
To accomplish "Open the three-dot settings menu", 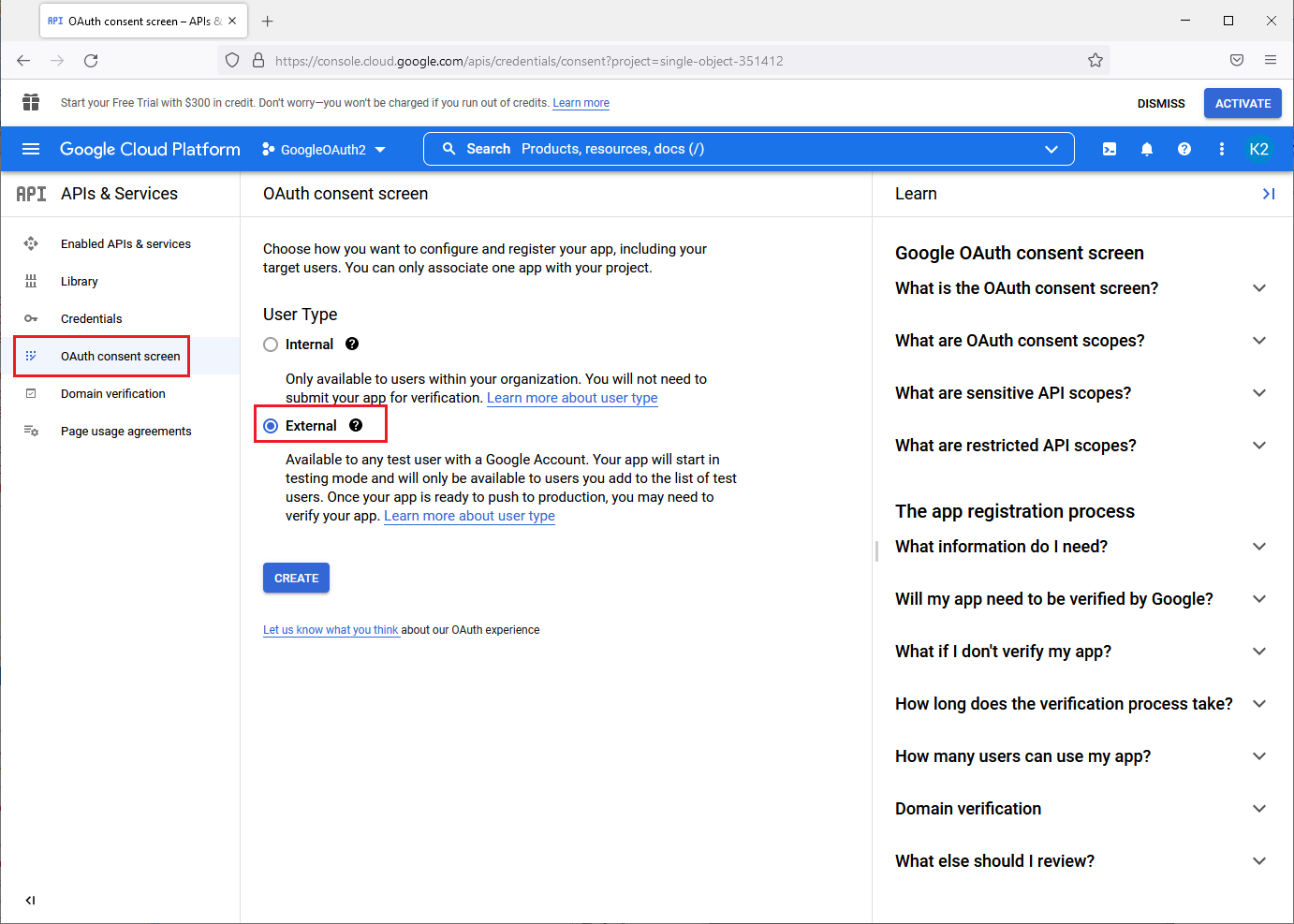I will (1222, 149).
